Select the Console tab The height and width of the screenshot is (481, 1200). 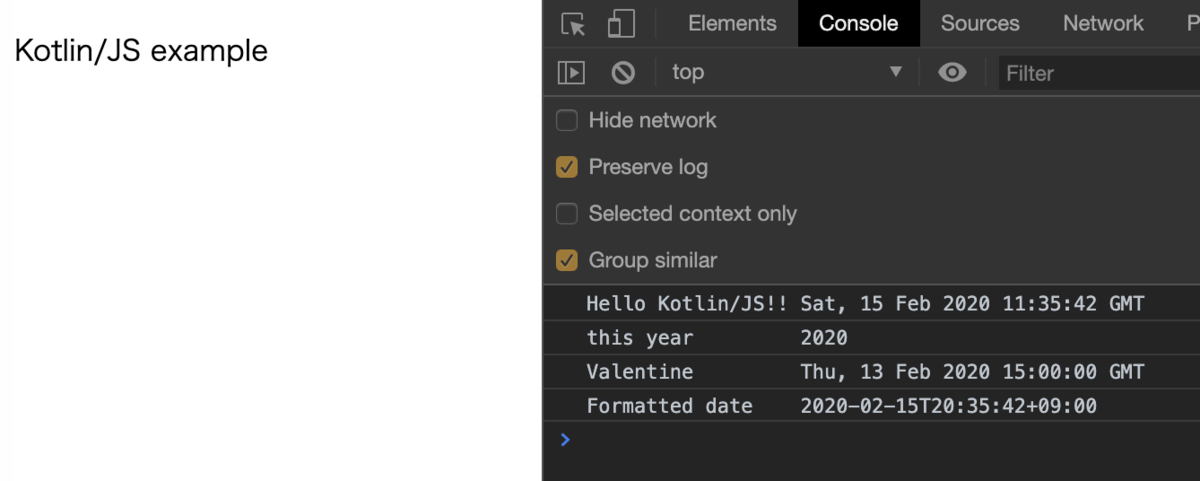pos(858,24)
